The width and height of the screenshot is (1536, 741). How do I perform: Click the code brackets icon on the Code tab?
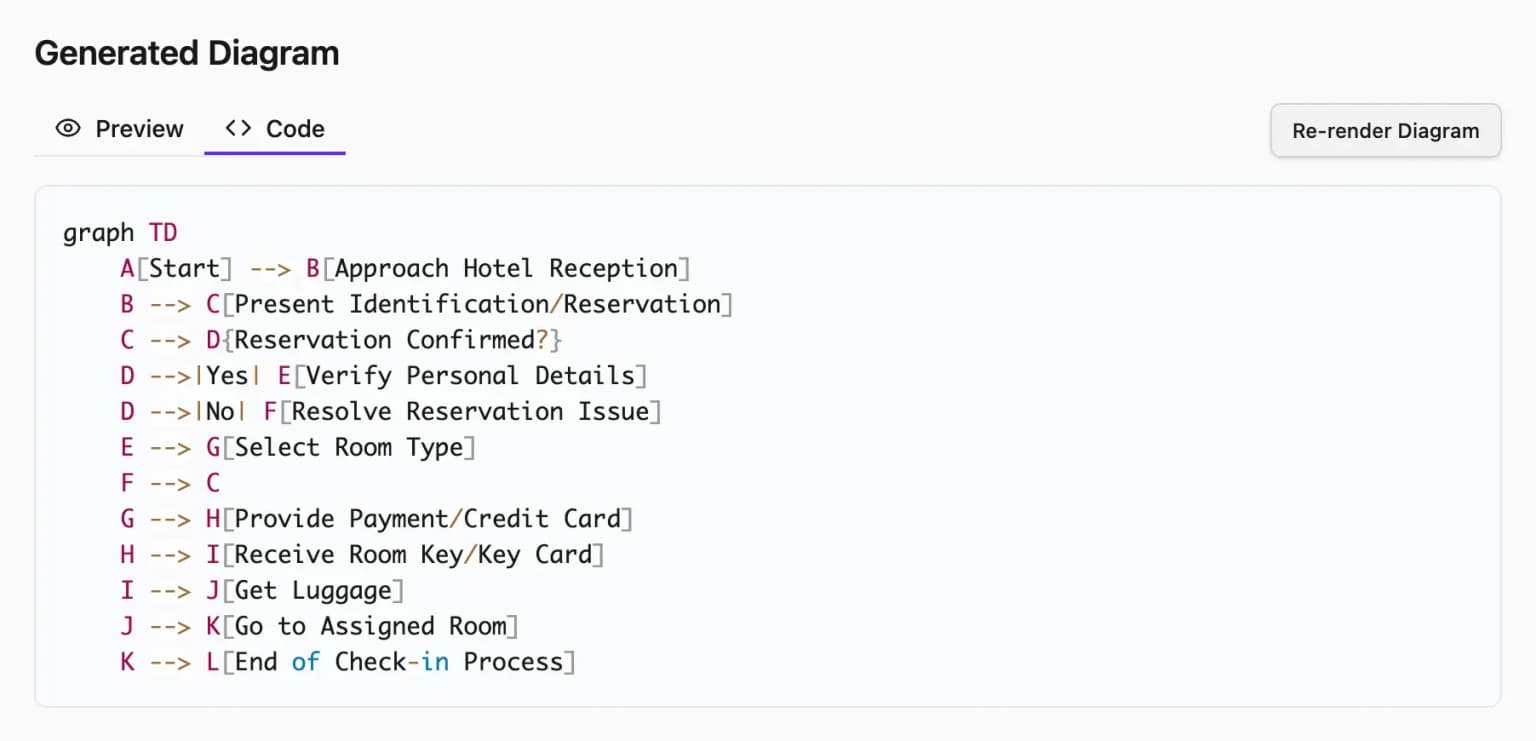click(237, 128)
